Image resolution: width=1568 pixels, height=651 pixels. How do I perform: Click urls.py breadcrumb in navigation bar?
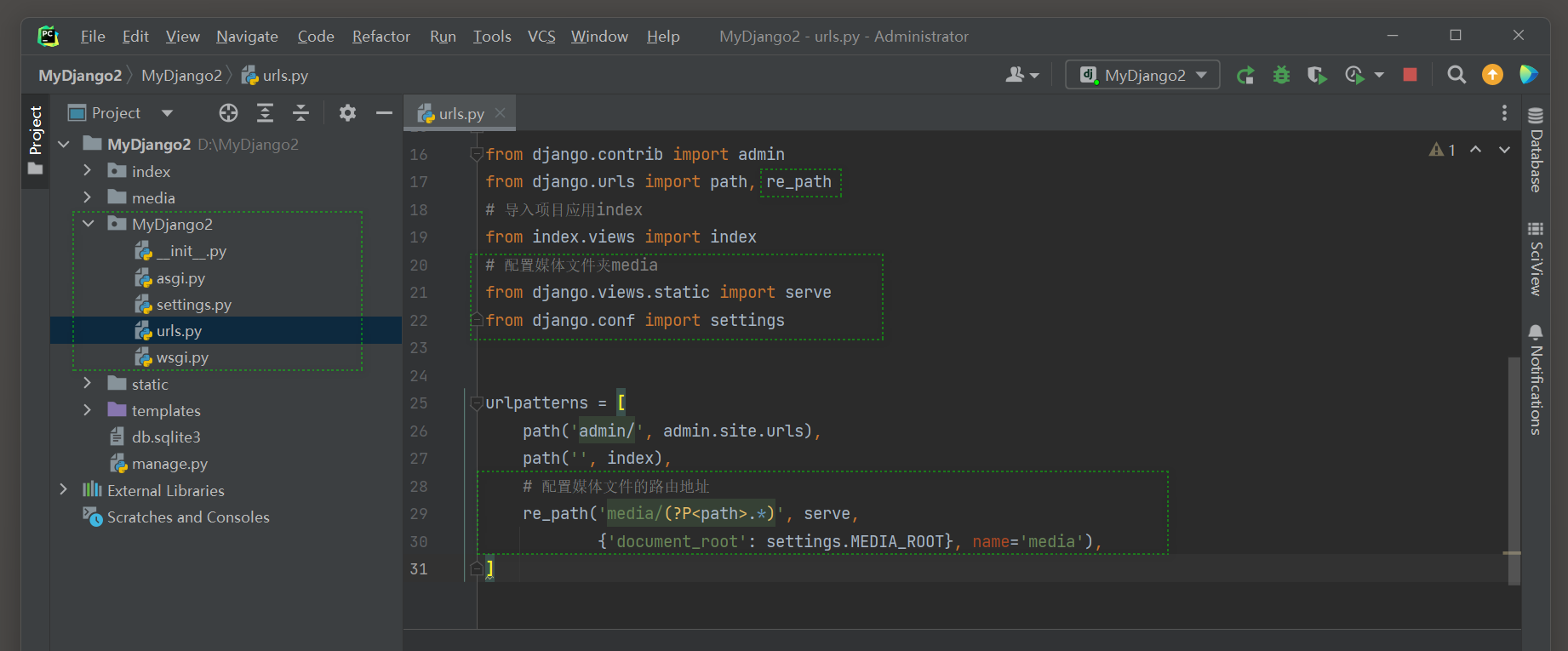click(x=275, y=76)
